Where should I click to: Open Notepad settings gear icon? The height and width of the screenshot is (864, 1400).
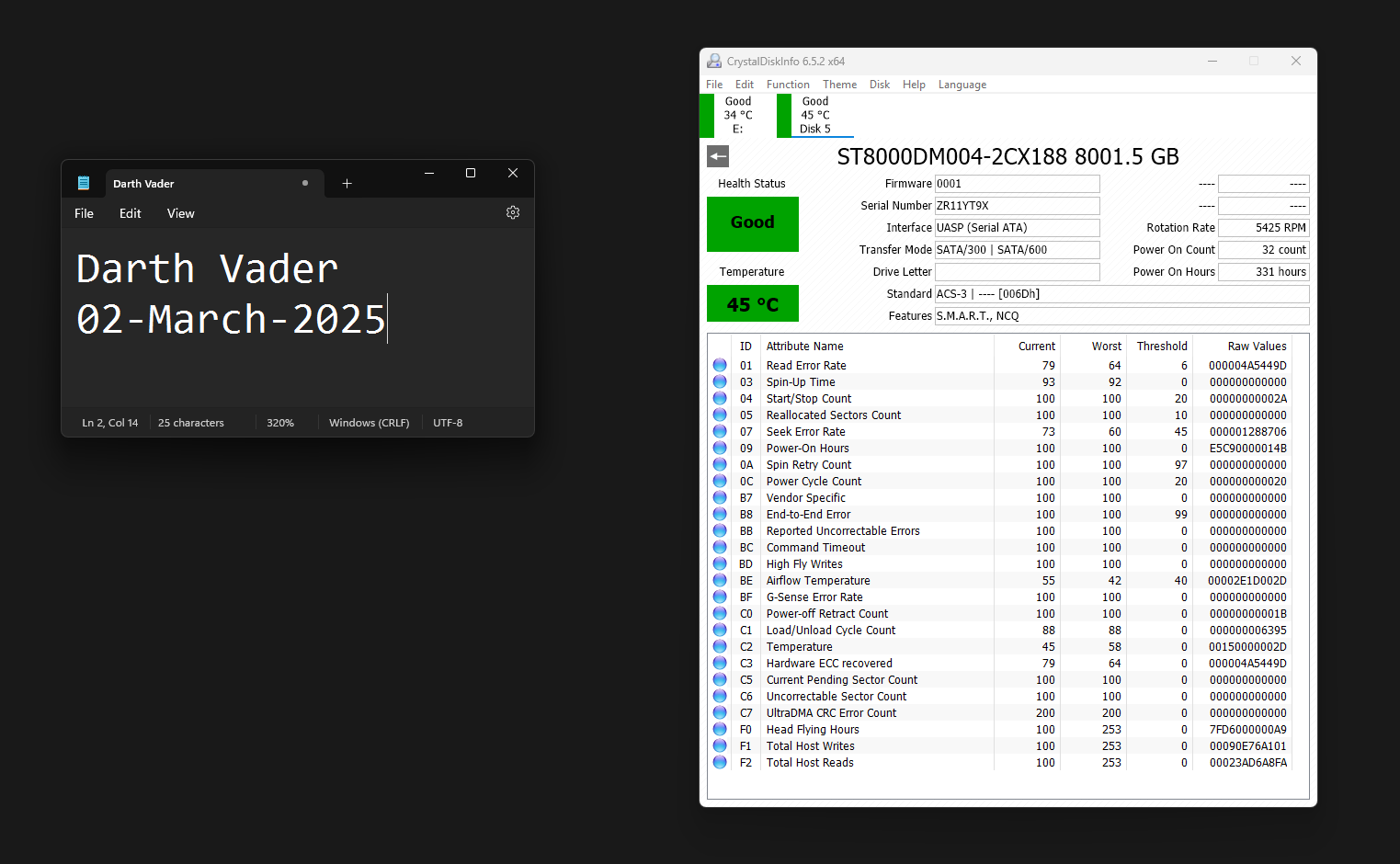pyautogui.click(x=513, y=212)
